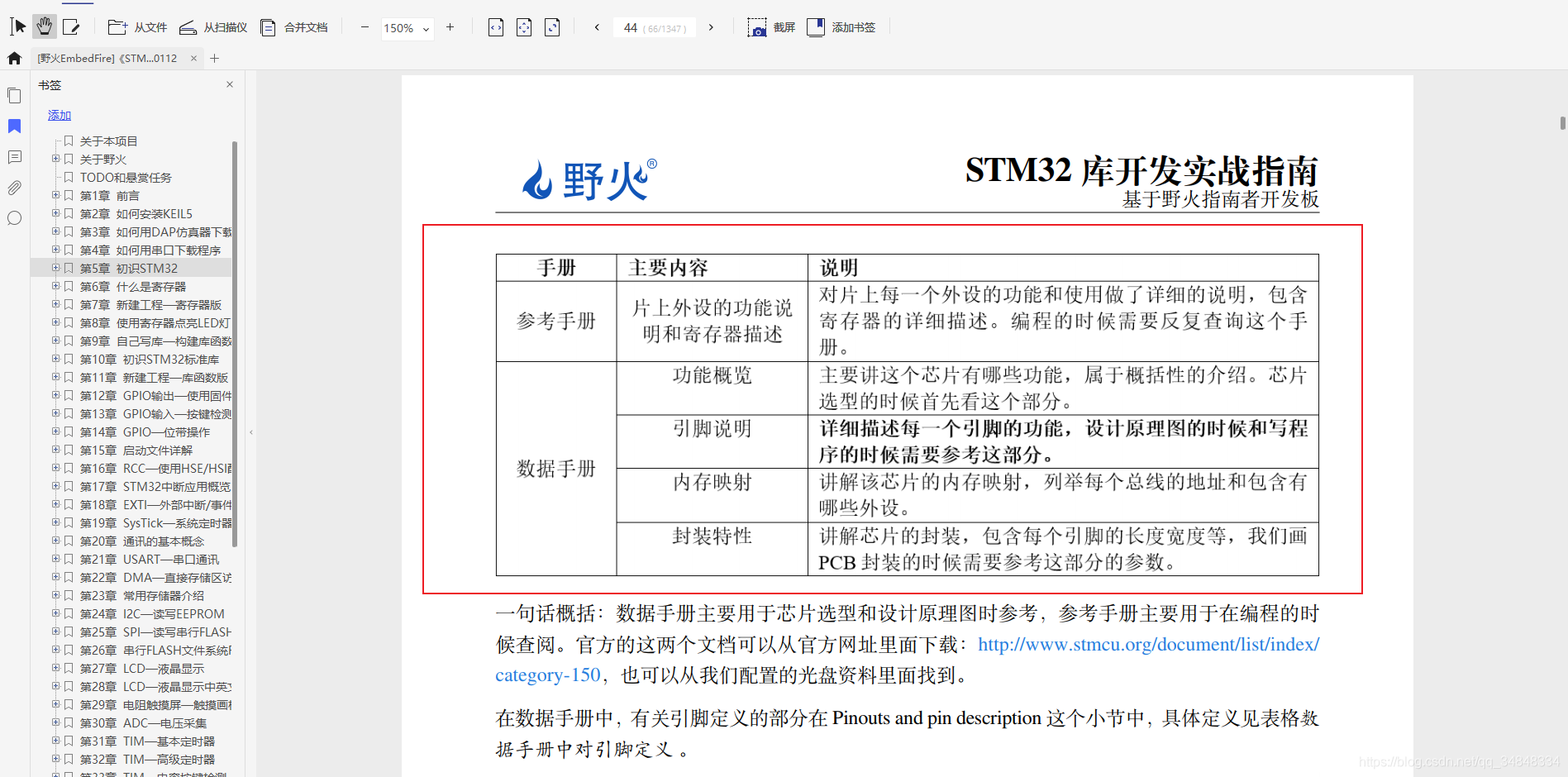Close the 书签 bookmarks panel
1568x777 pixels.
click(x=230, y=84)
